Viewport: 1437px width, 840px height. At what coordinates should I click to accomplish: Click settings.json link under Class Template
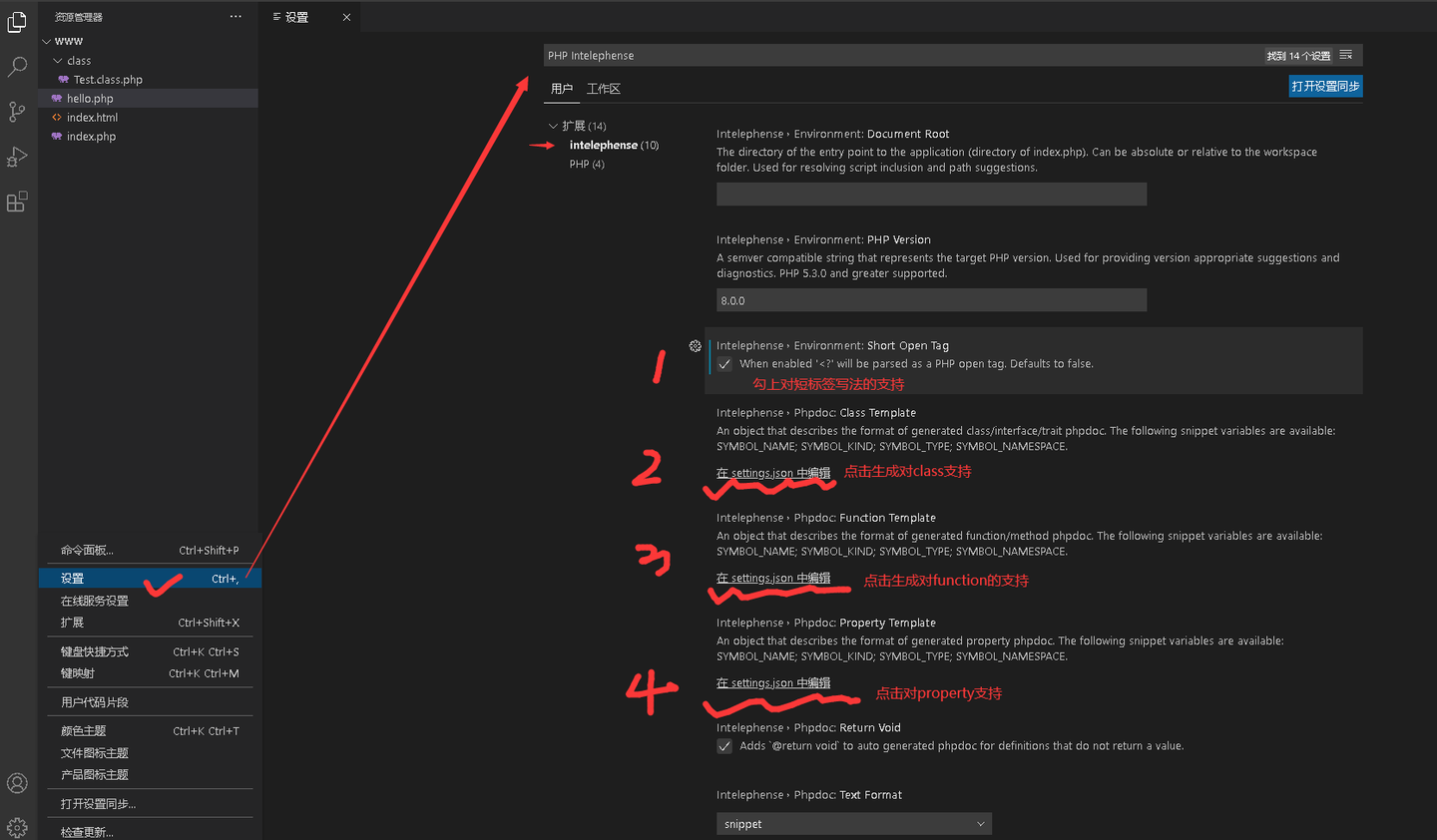773,473
